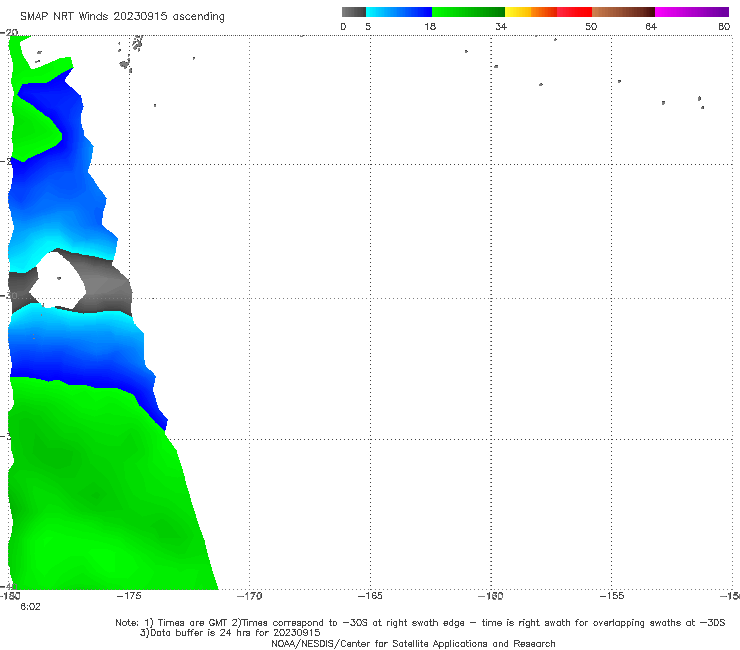Click the brown 50-64 segment of the color bar

coord(623,12)
